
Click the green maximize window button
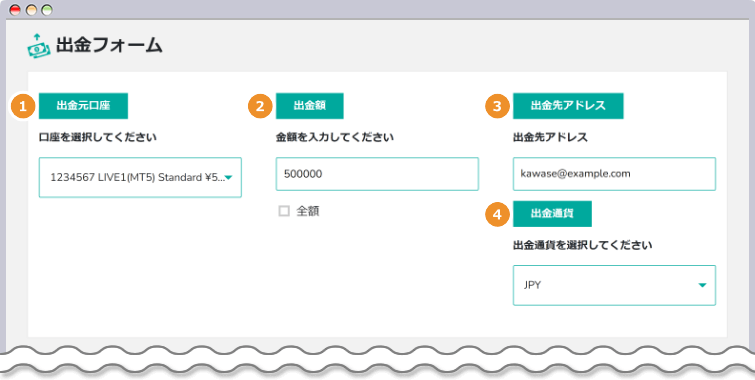(x=47, y=10)
